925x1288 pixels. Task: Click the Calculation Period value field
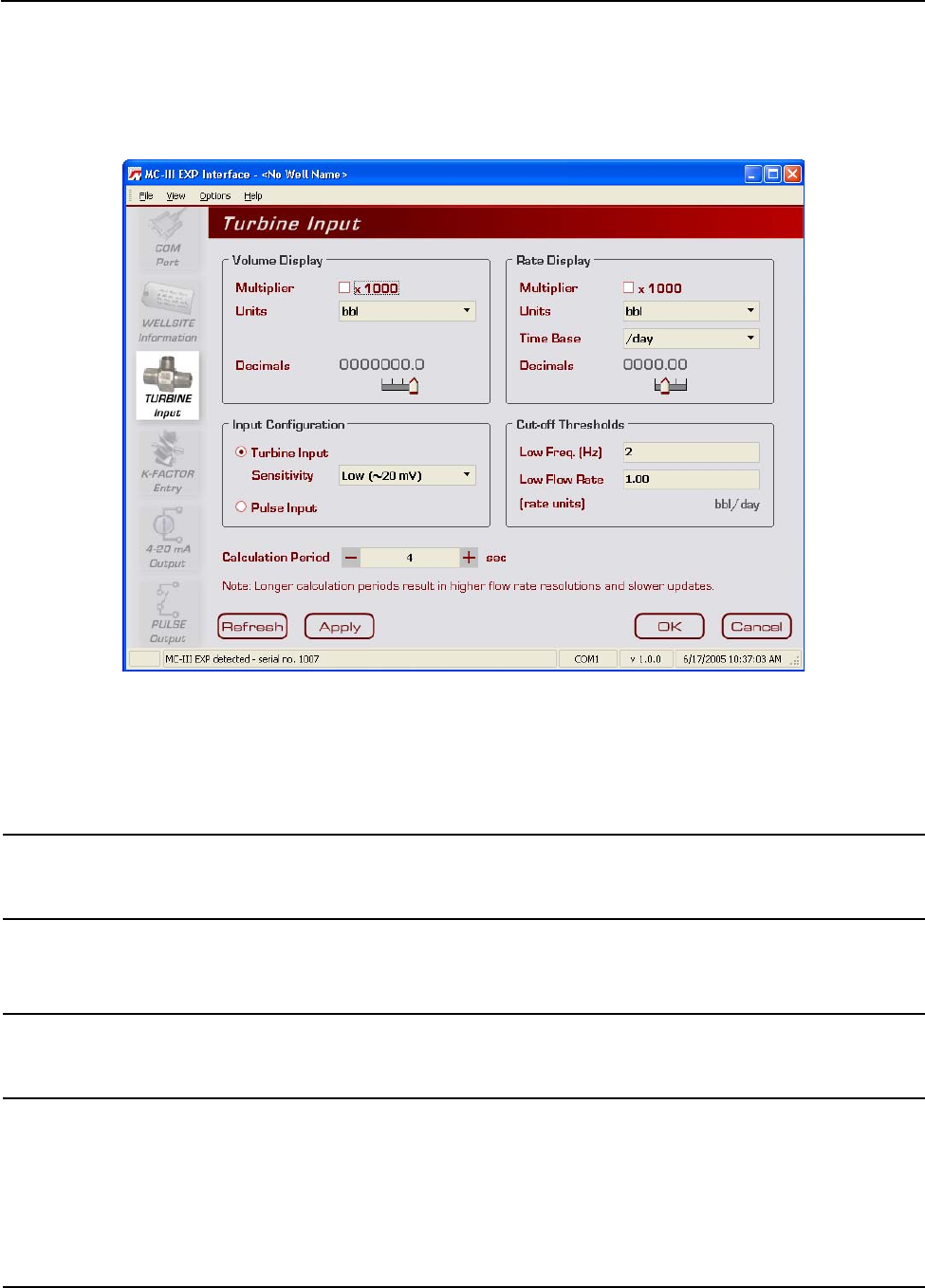click(x=410, y=558)
